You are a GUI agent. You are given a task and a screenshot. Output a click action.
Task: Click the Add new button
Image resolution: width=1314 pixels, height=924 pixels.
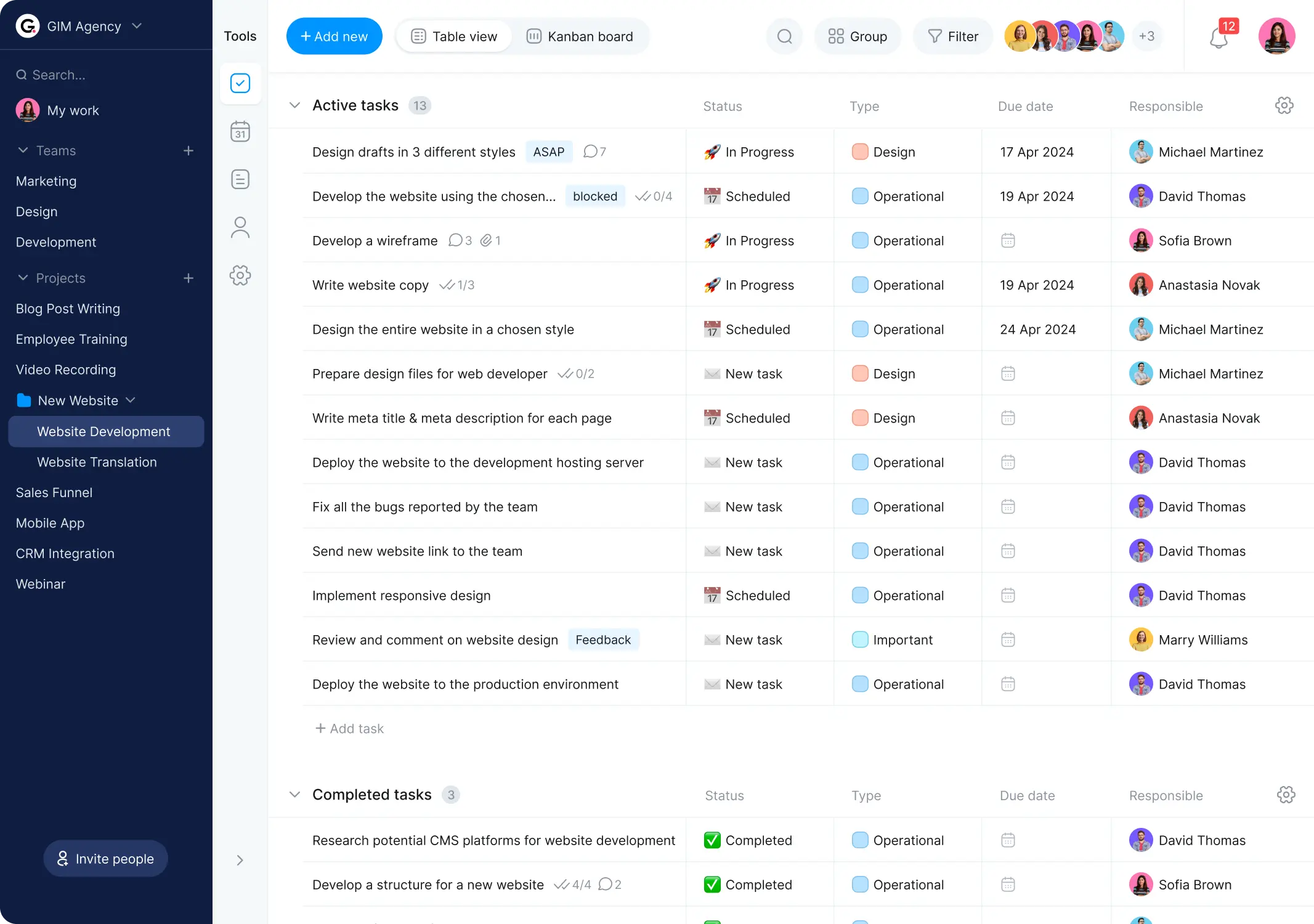(335, 36)
